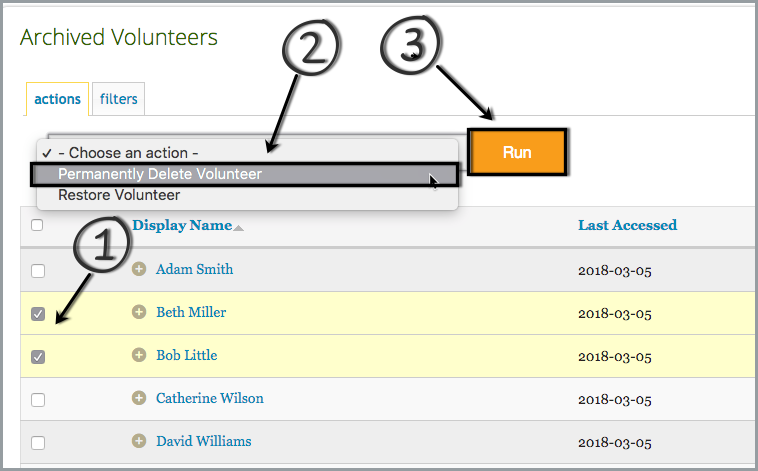Select the Catherine Wilson checkbox
Screen dimensions: 758x471
point(38,400)
